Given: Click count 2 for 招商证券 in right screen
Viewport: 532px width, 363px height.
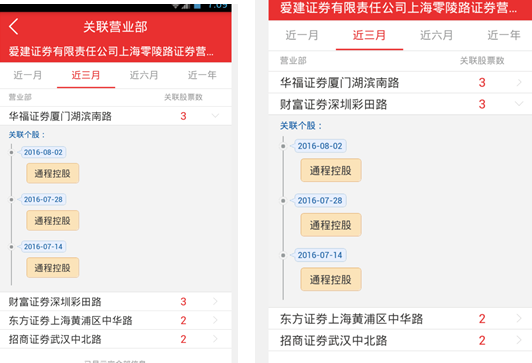Looking at the screenshot, I should pos(482,340).
